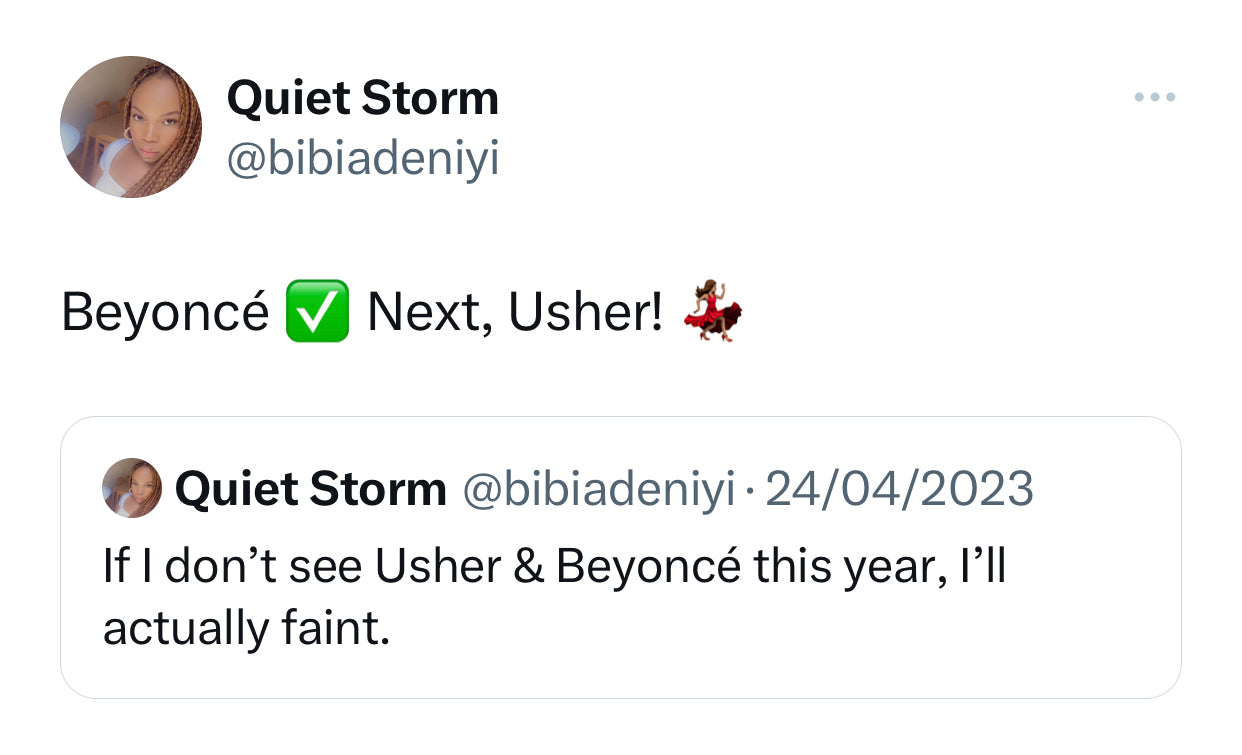The width and height of the screenshot is (1242, 755).
Task: Click "this year, I'll" in quoted tweet
Action: tap(880, 567)
